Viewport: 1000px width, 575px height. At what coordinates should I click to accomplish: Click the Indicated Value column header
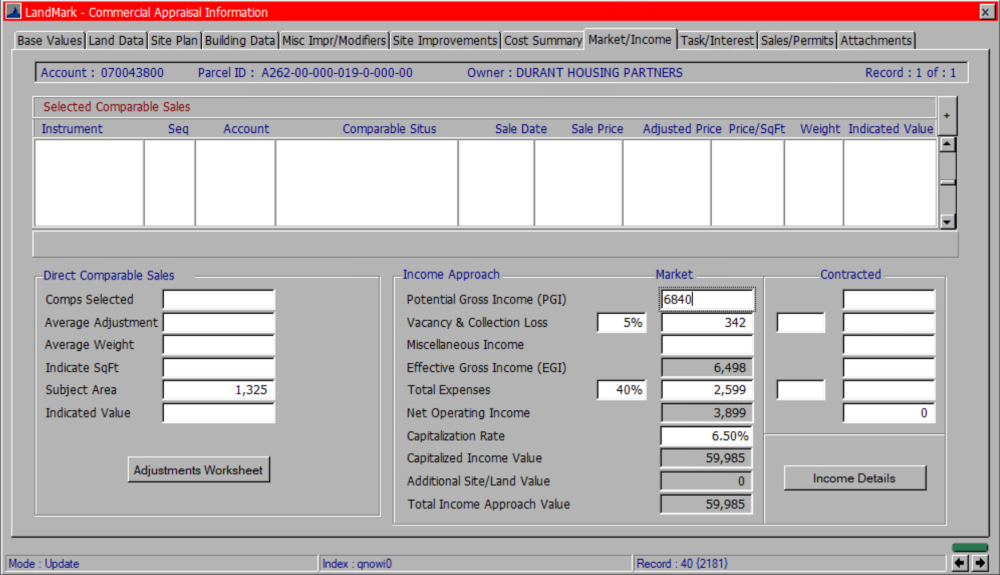(x=890, y=129)
